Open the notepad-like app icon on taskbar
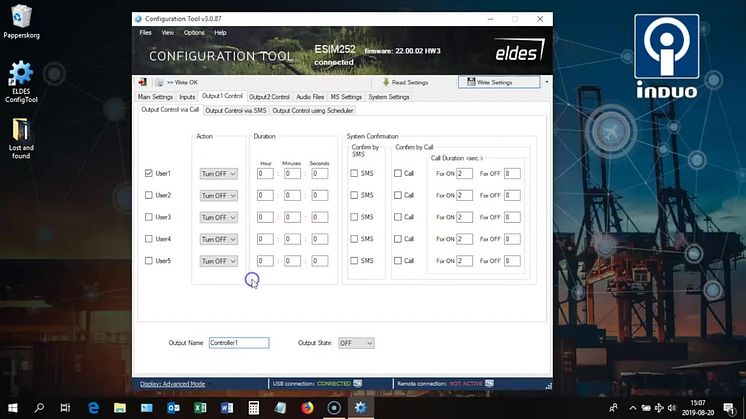Screen dimensions: 746x419 [x=280, y=408]
